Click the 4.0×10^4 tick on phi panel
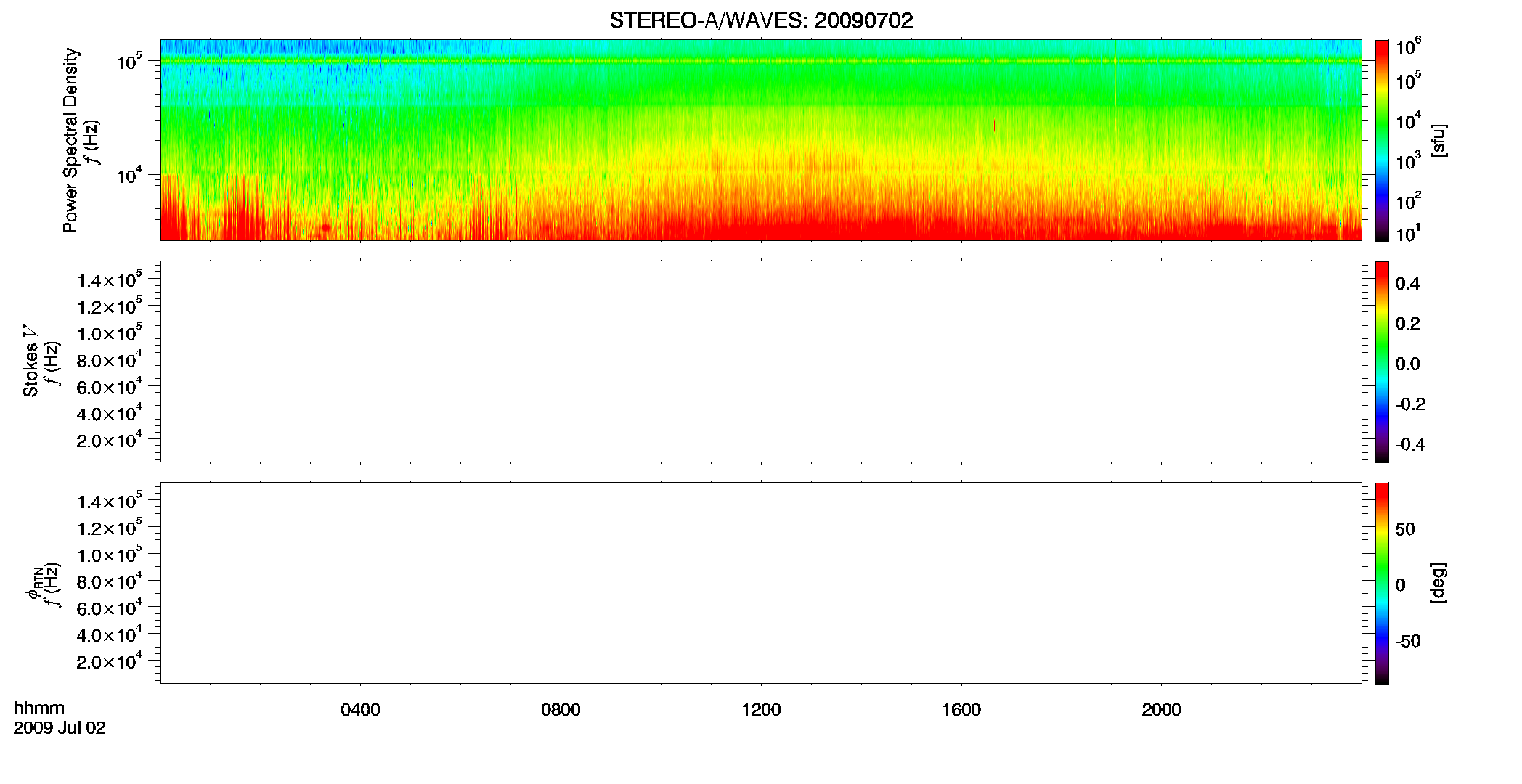The width and height of the screenshot is (1522, 784). (x=110, y=634)
